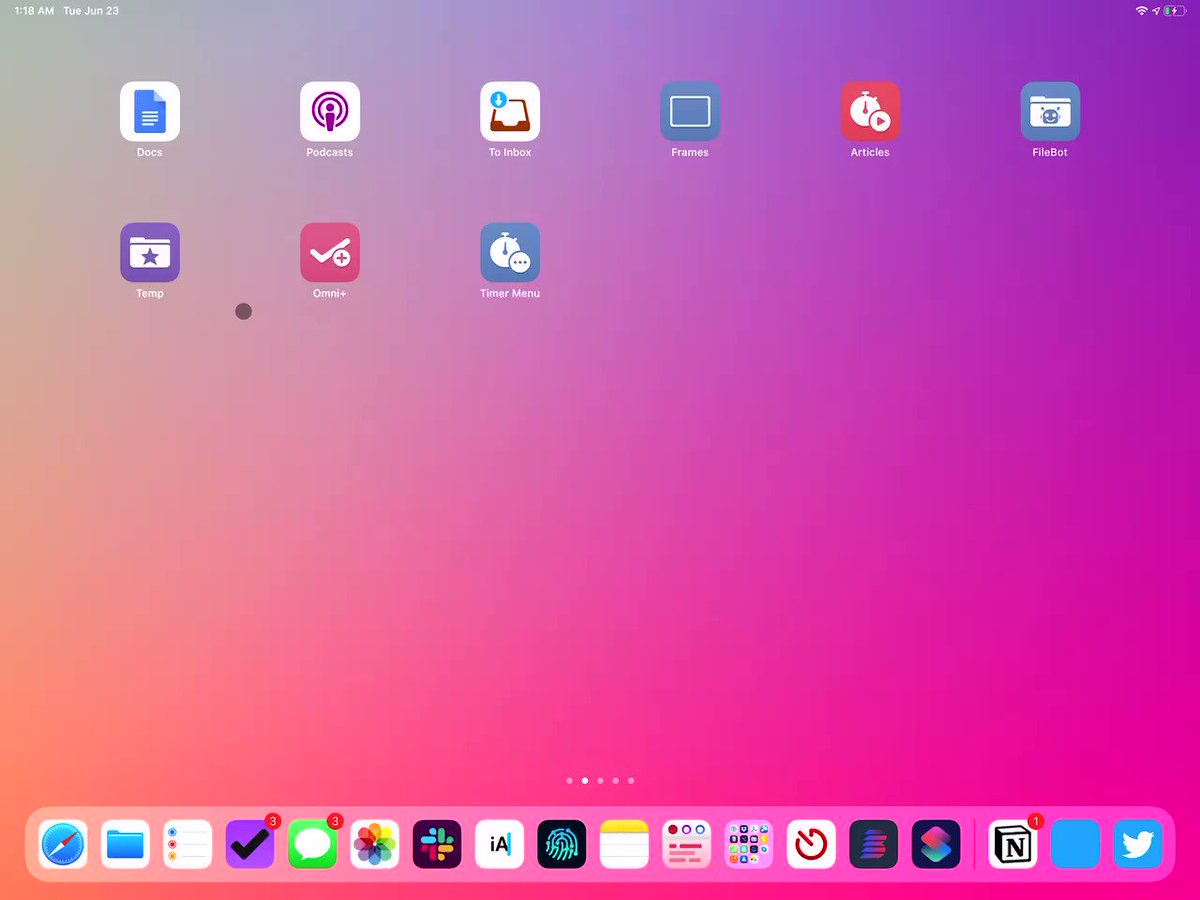
Task: Open the fingerprint icon app in dock
Action: [x=562, y=844]
